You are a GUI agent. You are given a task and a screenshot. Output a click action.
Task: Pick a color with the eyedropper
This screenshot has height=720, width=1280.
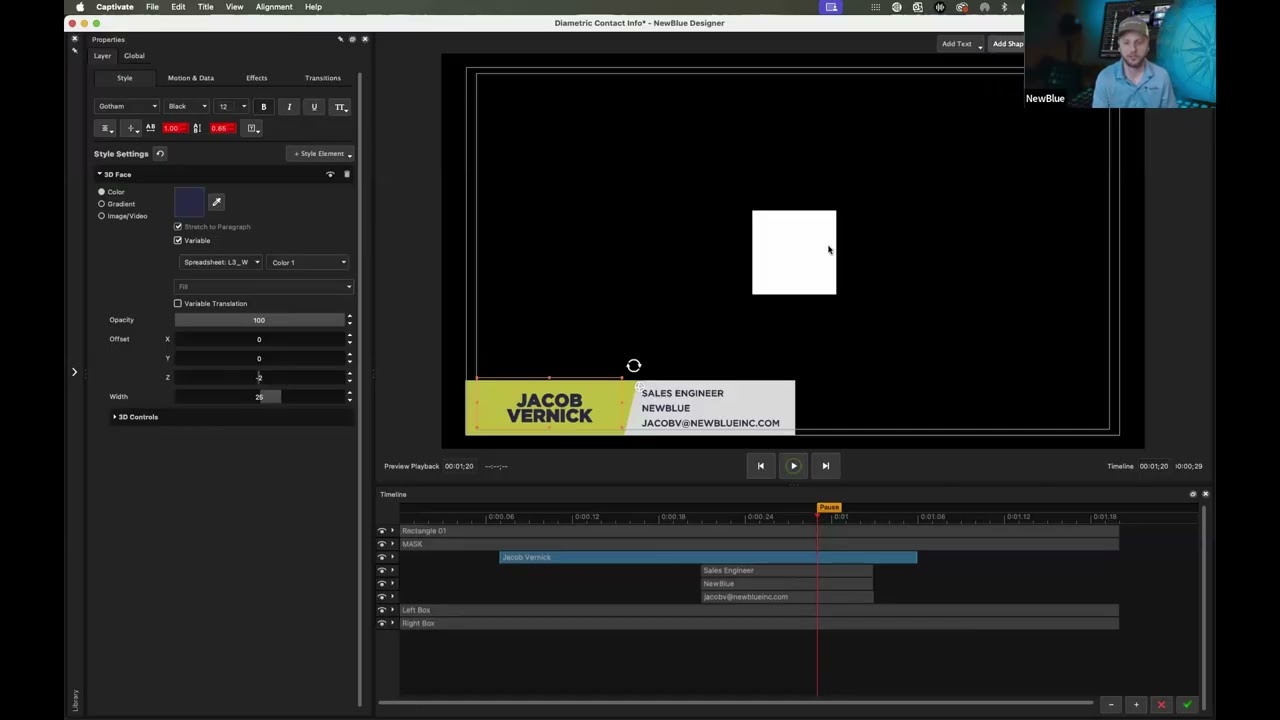click(216, 202)
